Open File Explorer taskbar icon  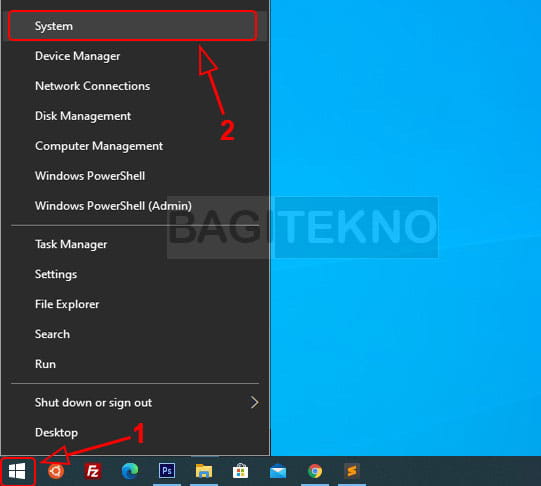coord(204,471)
